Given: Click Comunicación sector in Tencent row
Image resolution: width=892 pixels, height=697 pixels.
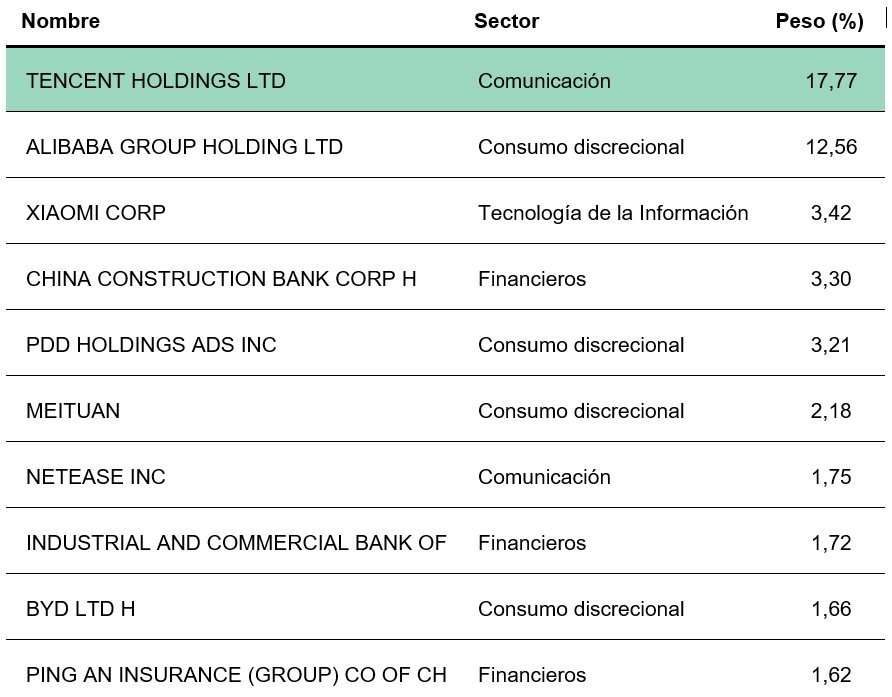Looking at the screenshot, I should (x=544, y=81).
